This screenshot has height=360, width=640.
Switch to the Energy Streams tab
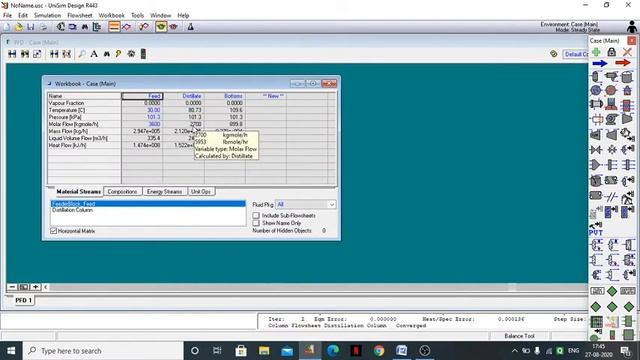(164, 191)
